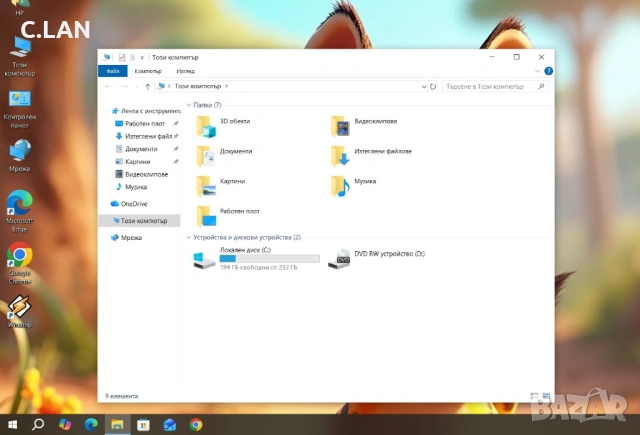Expand the ribbon with the chevron
640x435 pixels.
[x=538, y=71]
